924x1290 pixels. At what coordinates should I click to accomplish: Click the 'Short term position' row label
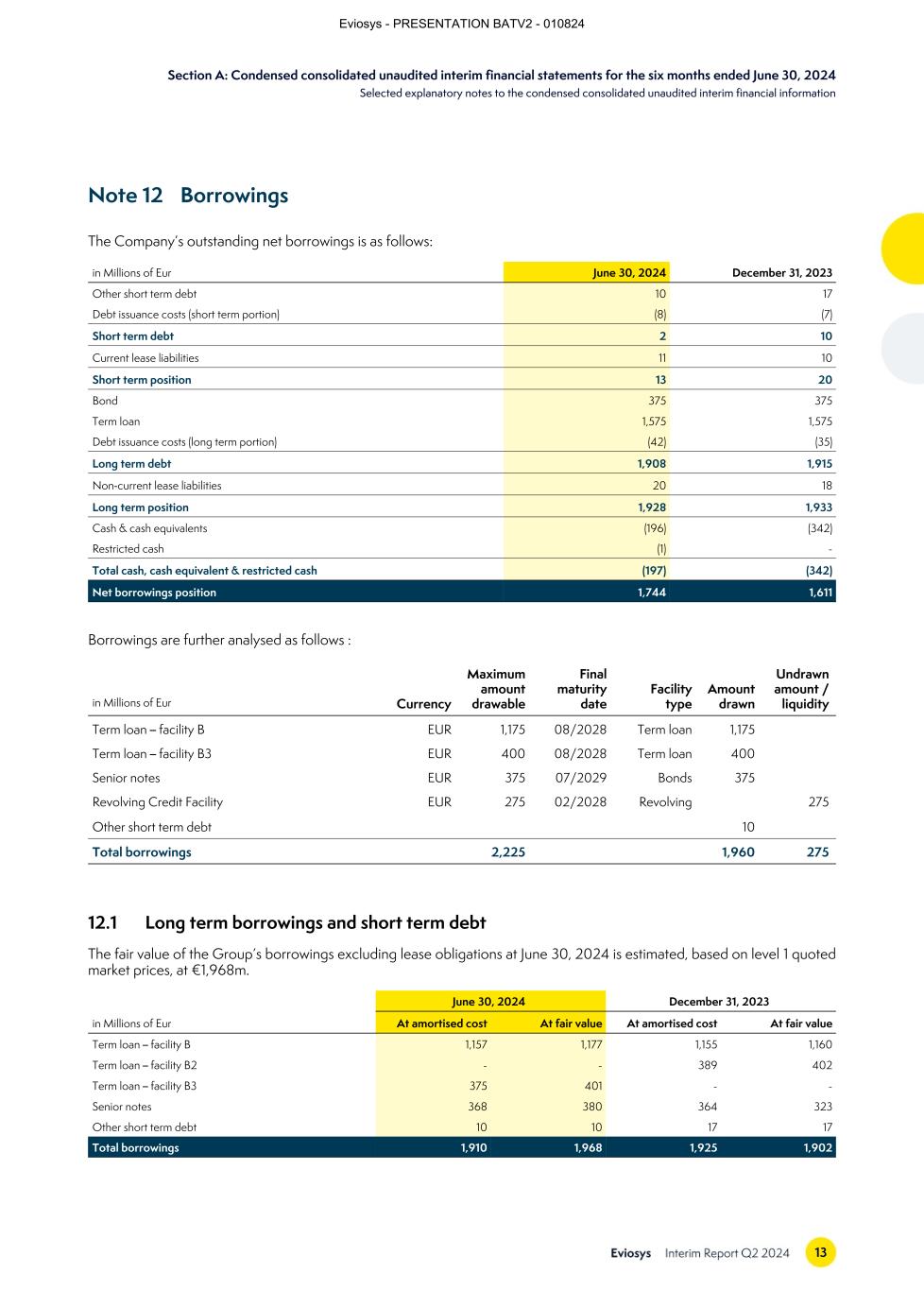pyautogui.click(x=142, y=380)
